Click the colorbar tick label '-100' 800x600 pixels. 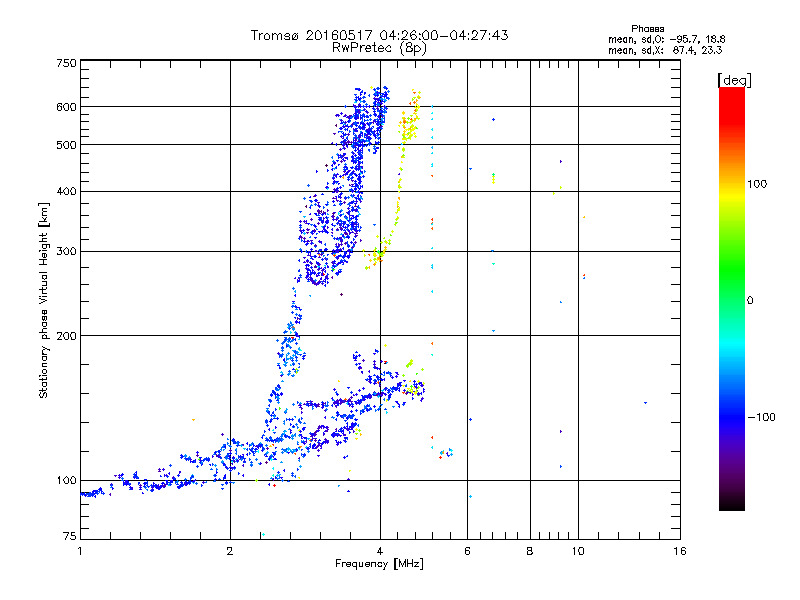(761, 417)
